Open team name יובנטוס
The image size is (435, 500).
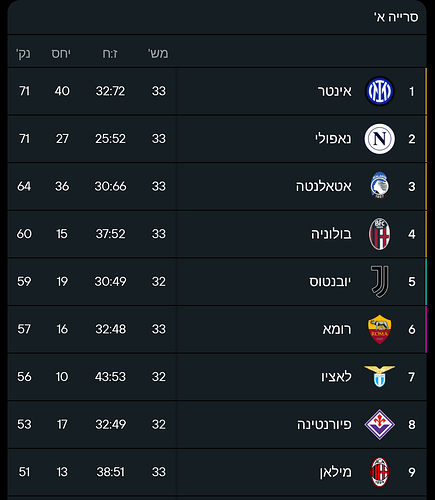tap(330, 282)
